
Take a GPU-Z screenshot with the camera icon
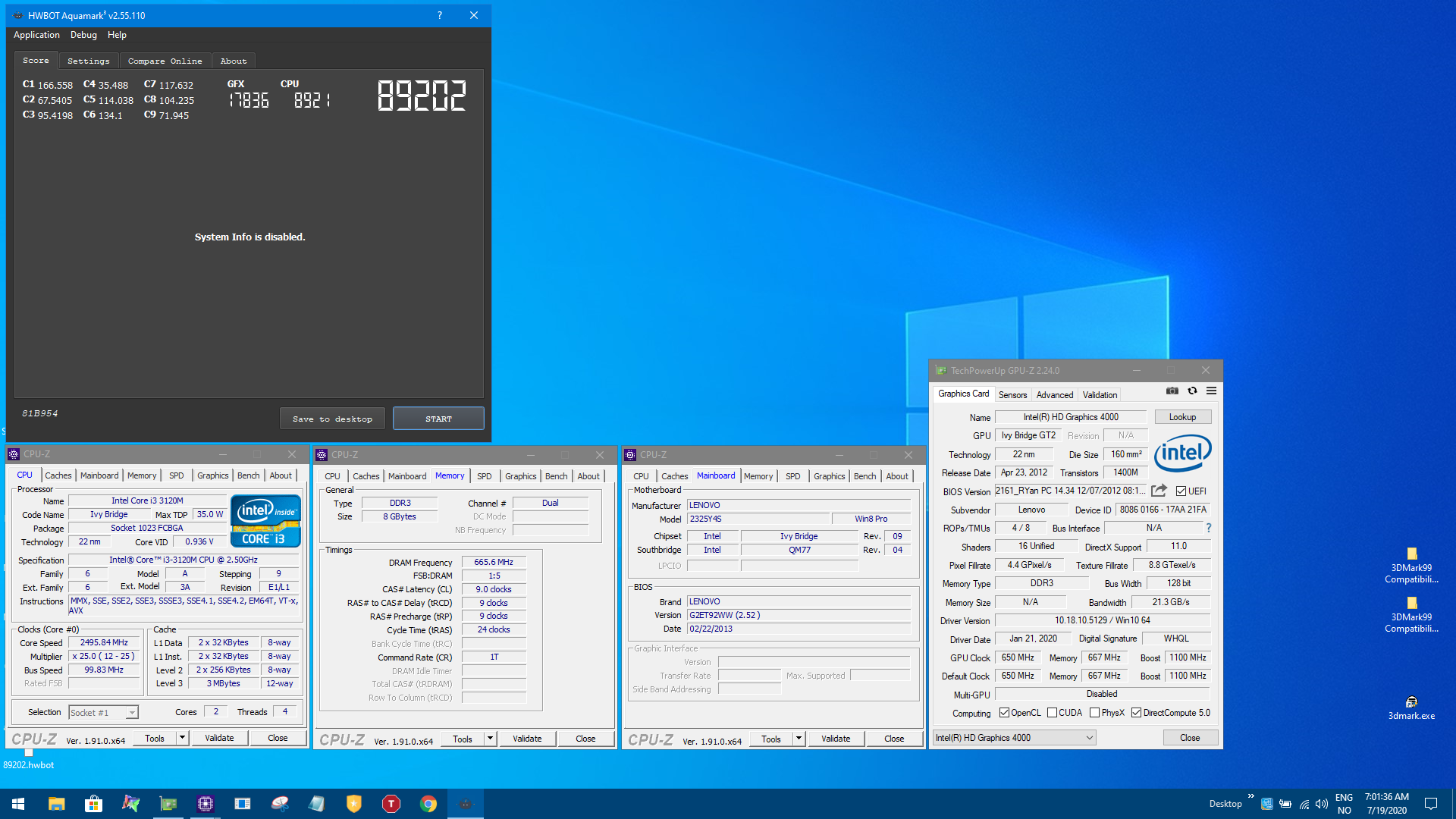[x=1172, y=391]
